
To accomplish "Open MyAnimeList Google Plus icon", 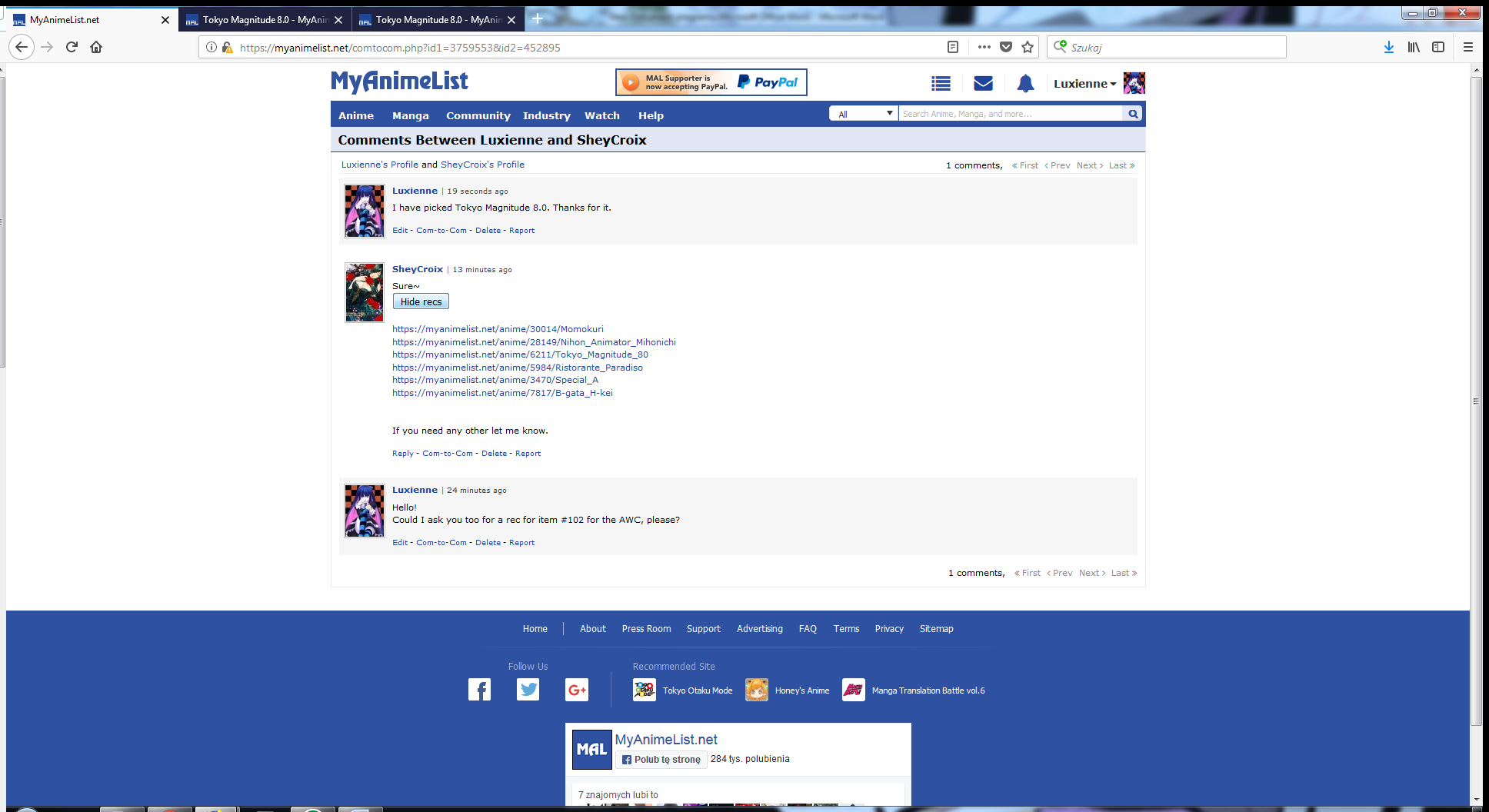I will (577, 690).
